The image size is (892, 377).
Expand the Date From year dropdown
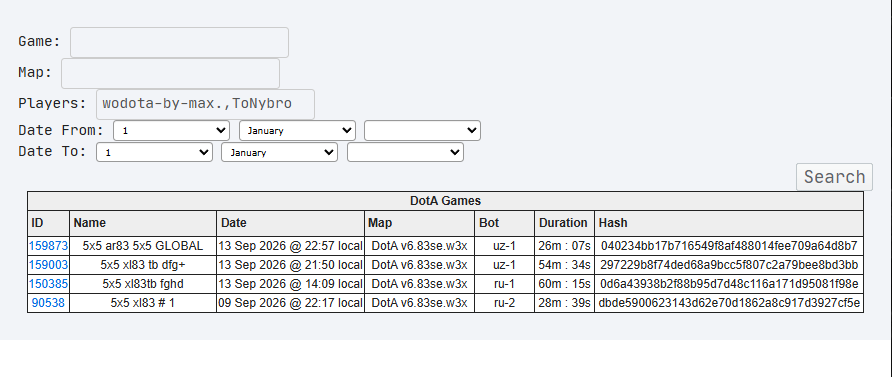click(423, 130)
